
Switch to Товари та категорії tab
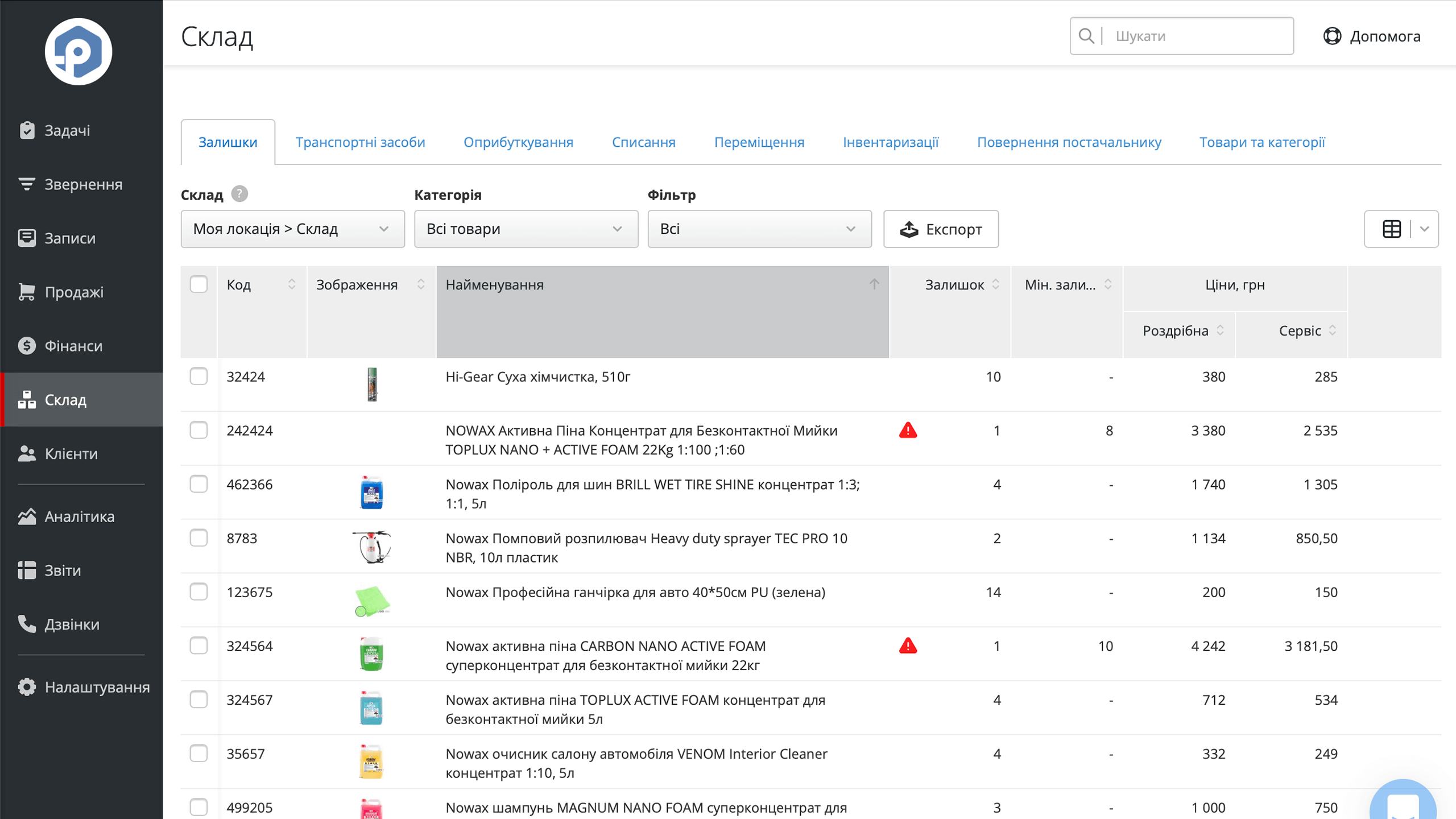point(1262,142)
